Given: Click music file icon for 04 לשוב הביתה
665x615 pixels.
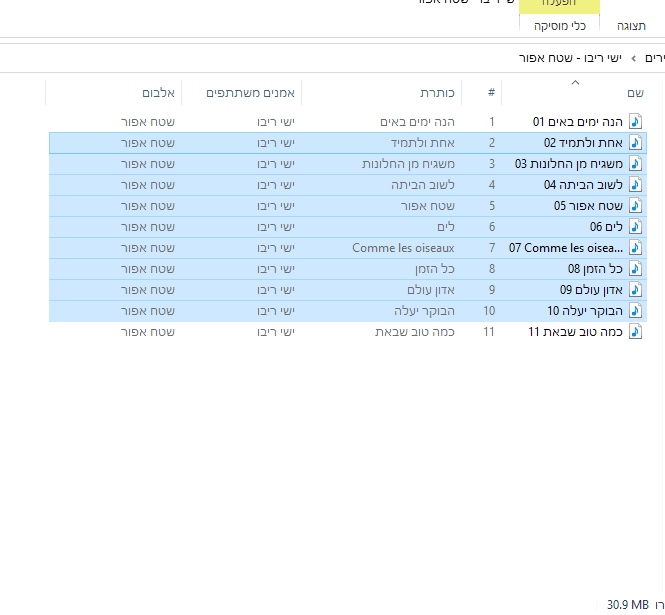Looking at the screenshot, I should (x=635, y=185).
